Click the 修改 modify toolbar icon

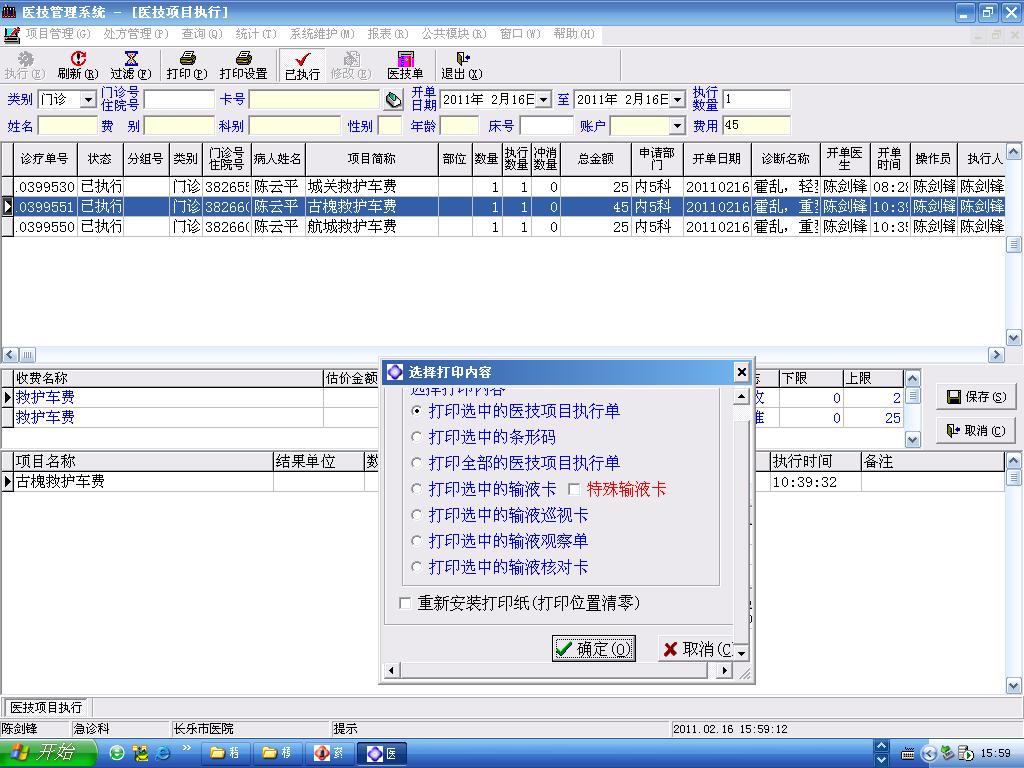(x=351, y=65)
